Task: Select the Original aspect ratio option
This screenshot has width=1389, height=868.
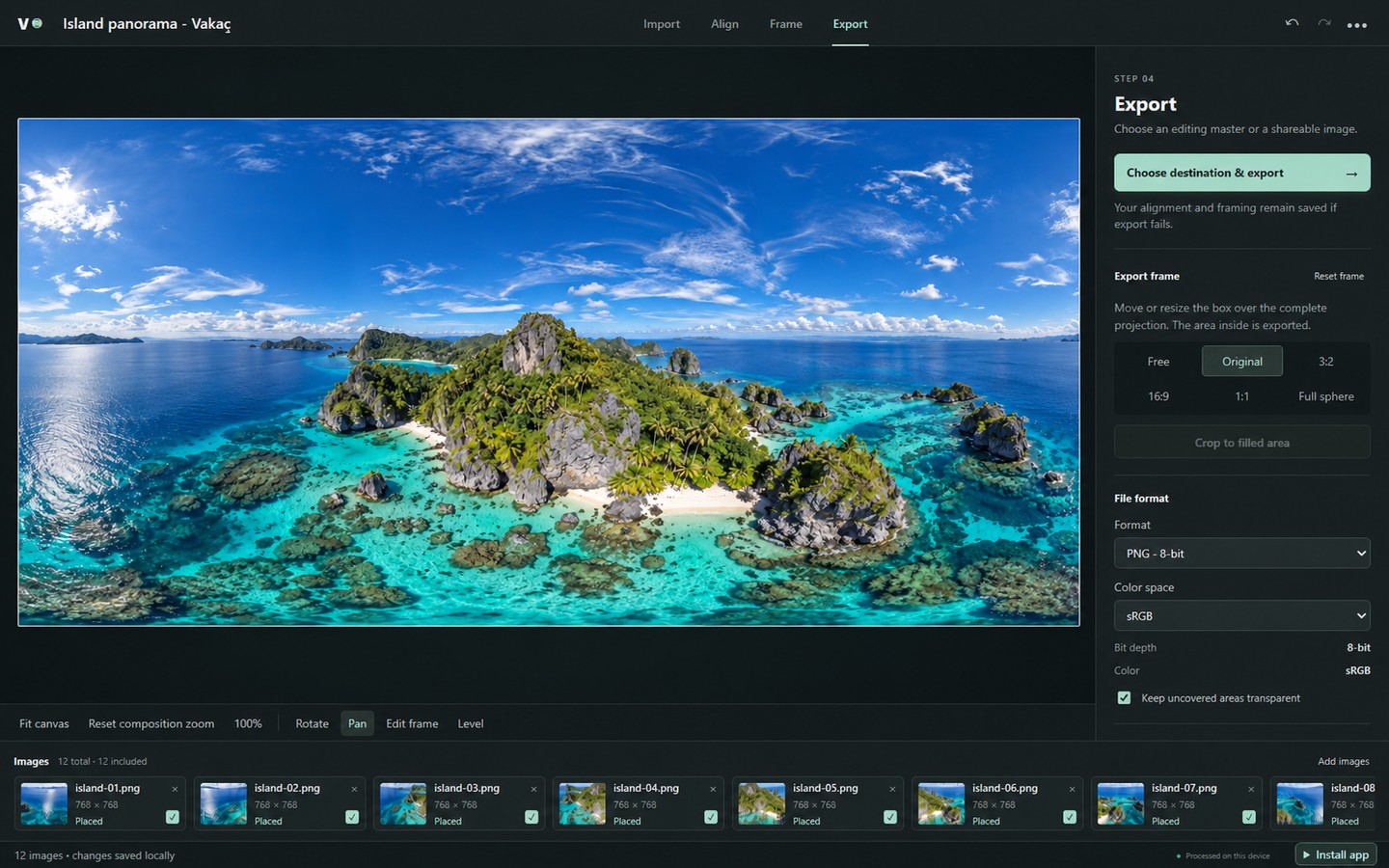Action: tap(1242, 362)
